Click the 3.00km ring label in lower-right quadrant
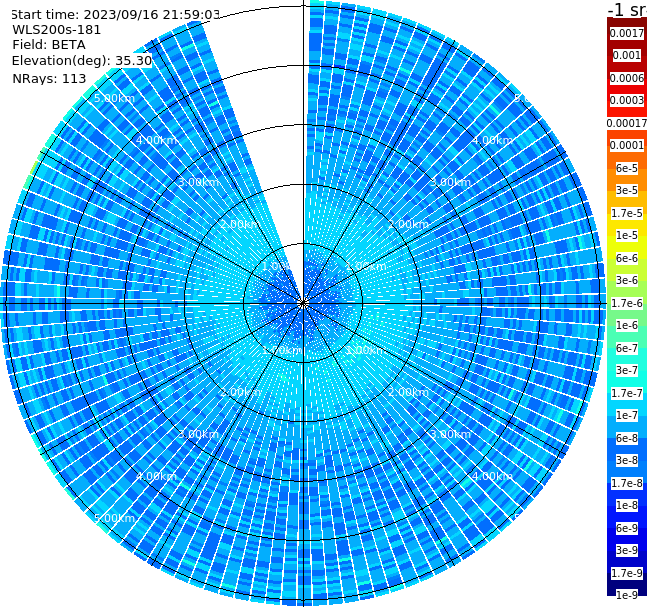 450,434
